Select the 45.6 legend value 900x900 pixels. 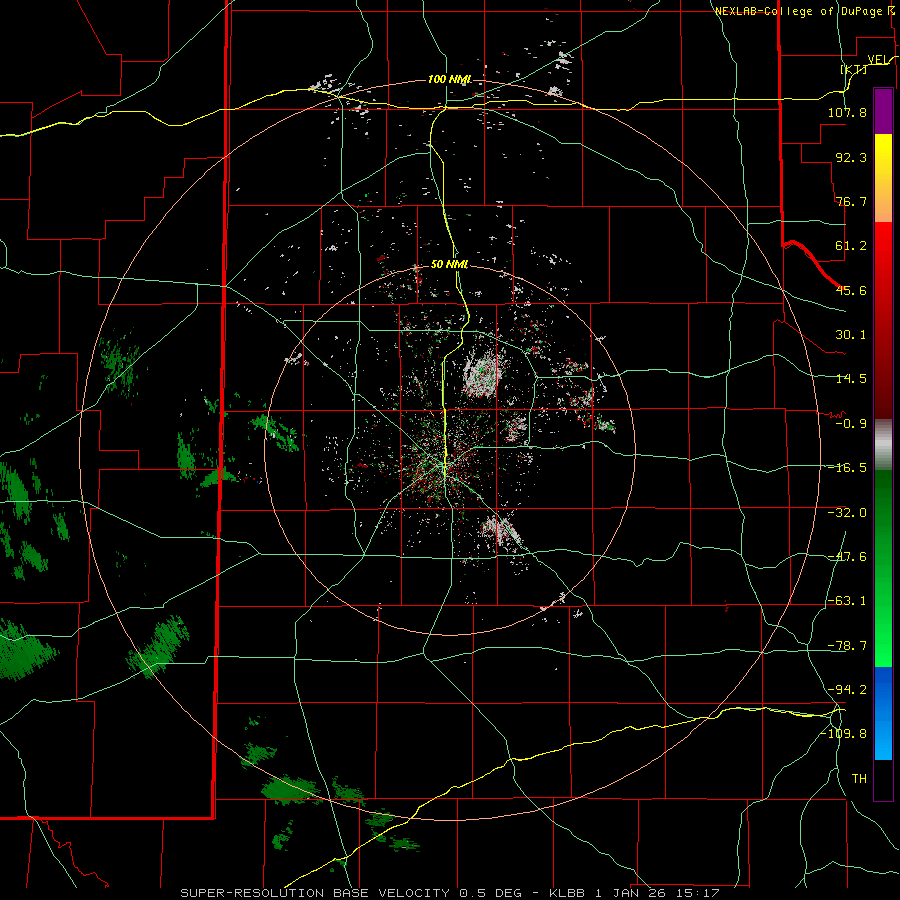[851, 290]
